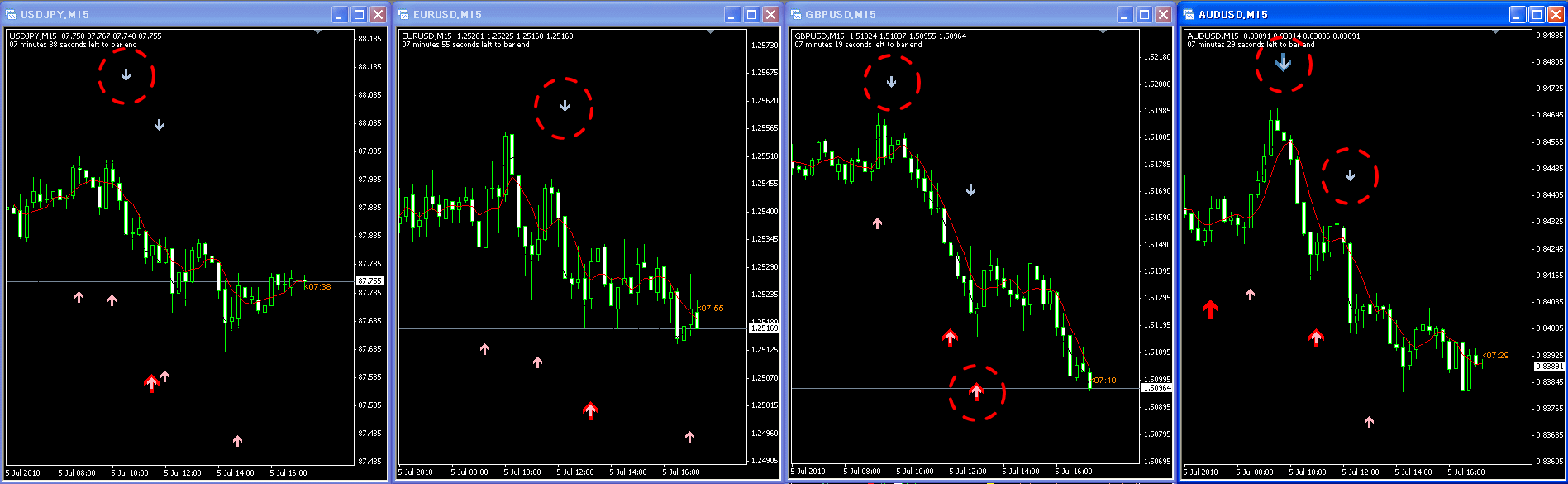
Task: Click the current price label 0.83891
Action: [1549, 367]
